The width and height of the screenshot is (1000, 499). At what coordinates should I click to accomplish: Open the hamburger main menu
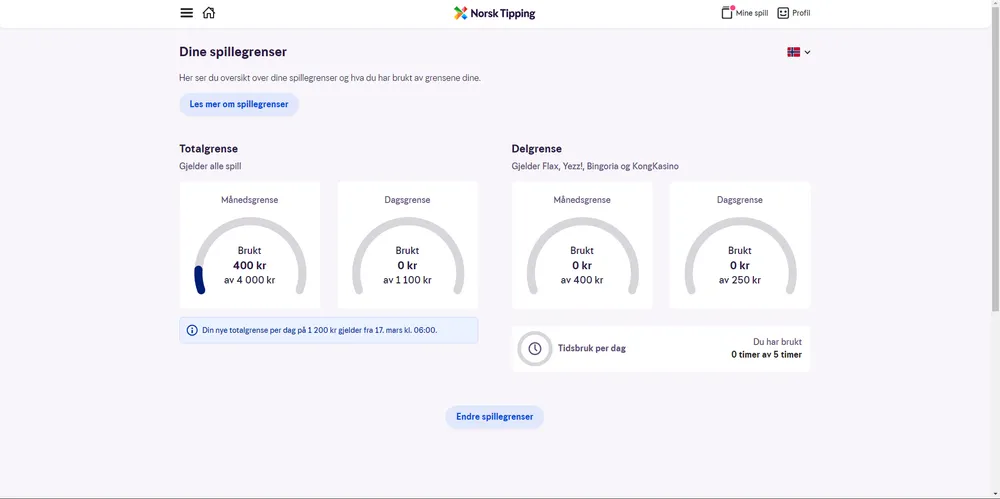click(186, 13)
